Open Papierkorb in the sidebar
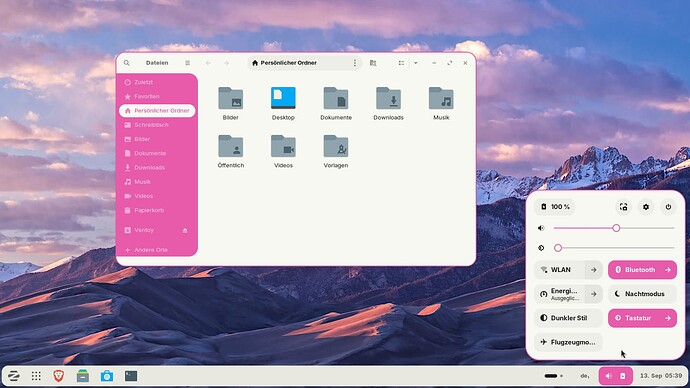Viewport: 690px width, 388px height. 157,210
